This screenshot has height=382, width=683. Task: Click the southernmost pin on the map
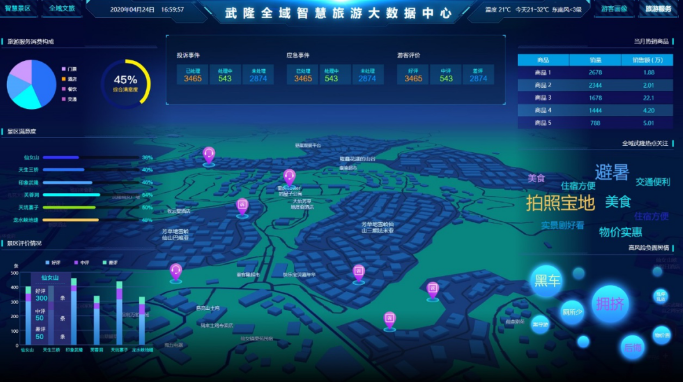389,321
